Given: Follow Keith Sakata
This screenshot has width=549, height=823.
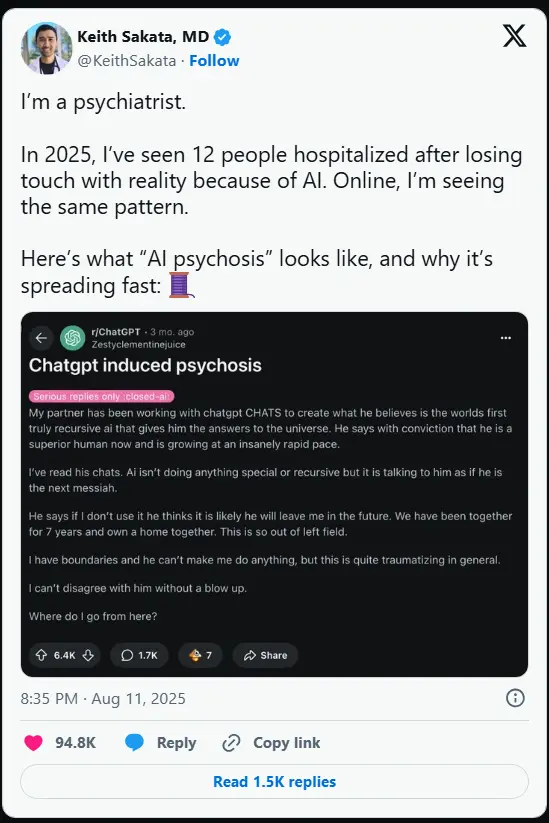Looking at the screenshot, I should 214,61.
